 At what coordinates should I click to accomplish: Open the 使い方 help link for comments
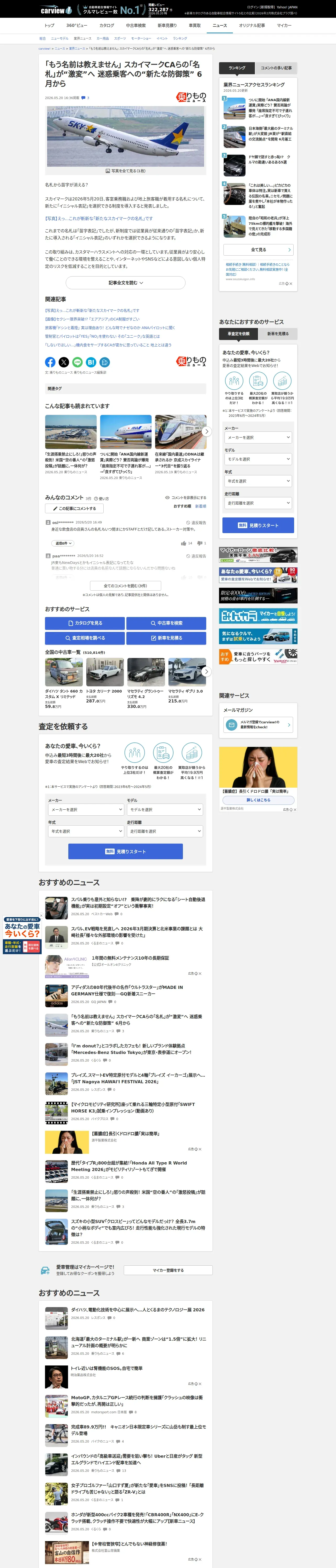coord(102,499)
